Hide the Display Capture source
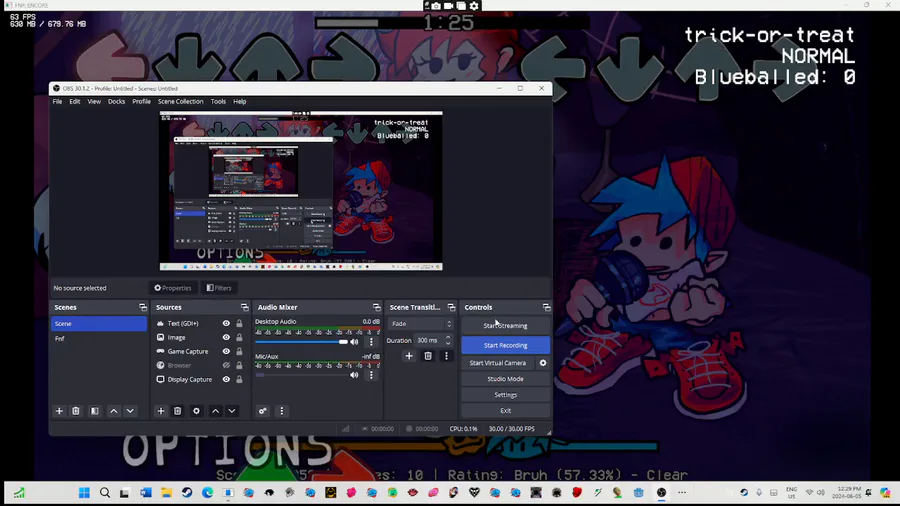 pos(226,379)
